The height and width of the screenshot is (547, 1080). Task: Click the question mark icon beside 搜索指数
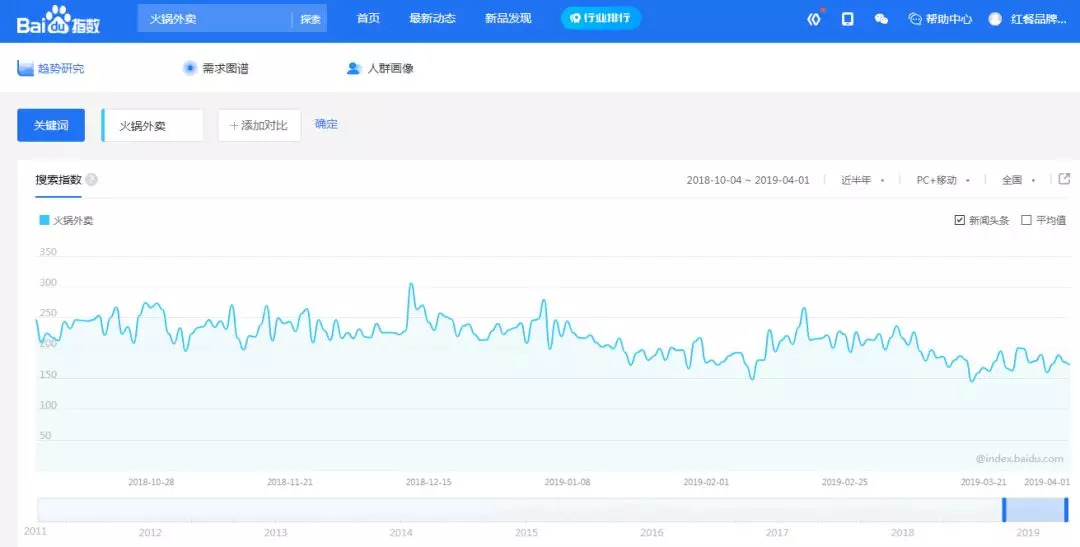pos(92,180)
